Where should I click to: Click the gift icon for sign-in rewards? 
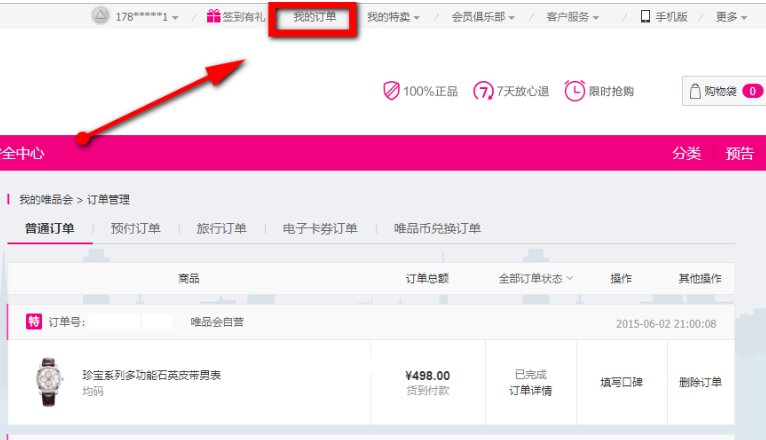pos(213,16)
